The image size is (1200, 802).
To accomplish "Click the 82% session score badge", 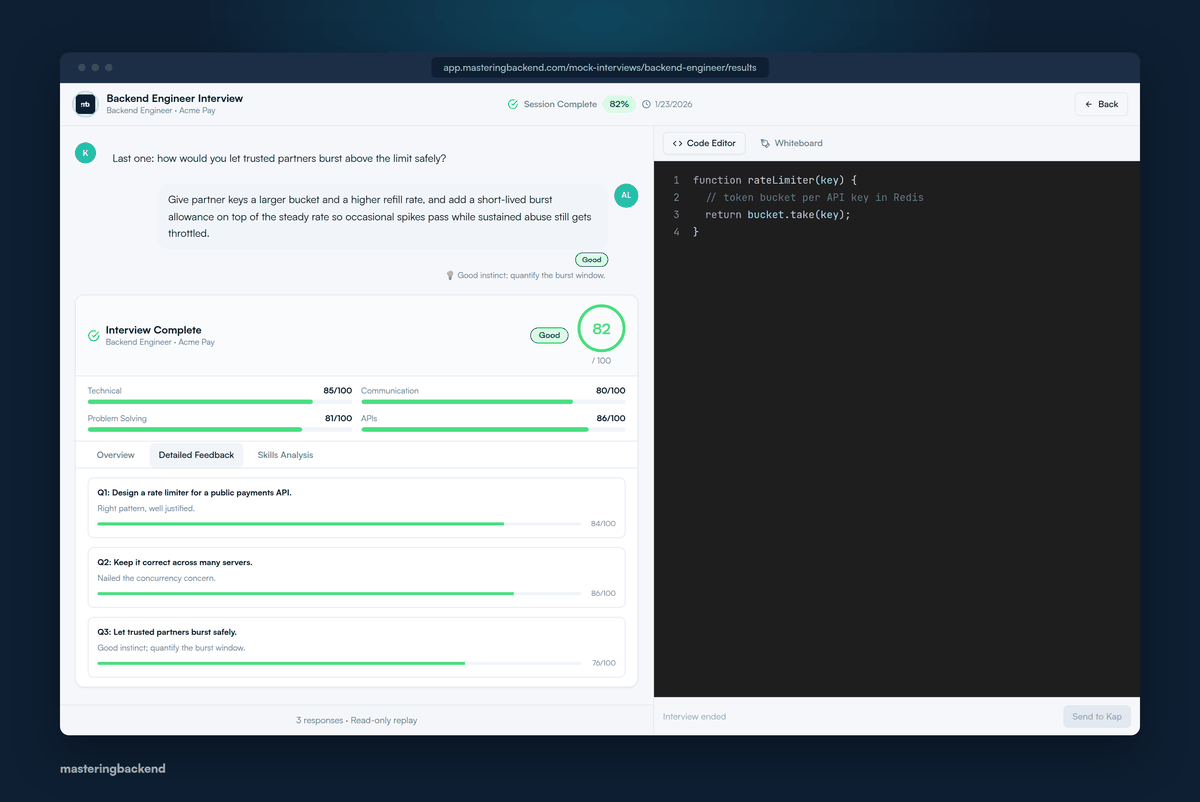I will click(619, 104).
